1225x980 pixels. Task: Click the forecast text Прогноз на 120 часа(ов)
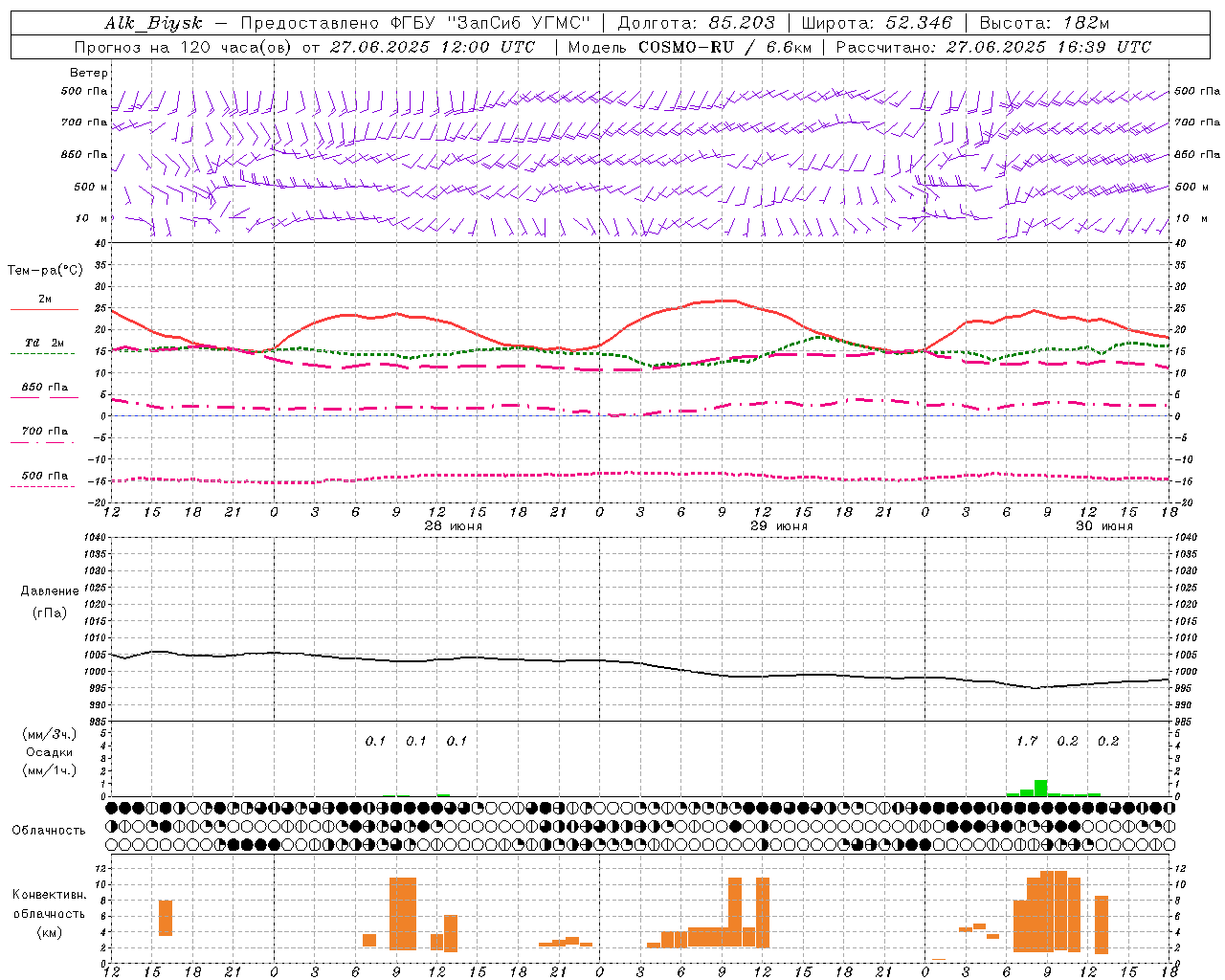[x=184, y=47]
